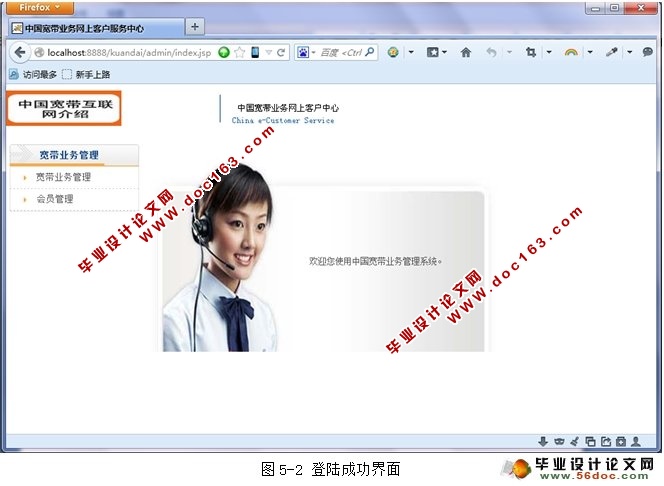Expand the bookmarks star-box dropdown arrow

click(444, 52)
